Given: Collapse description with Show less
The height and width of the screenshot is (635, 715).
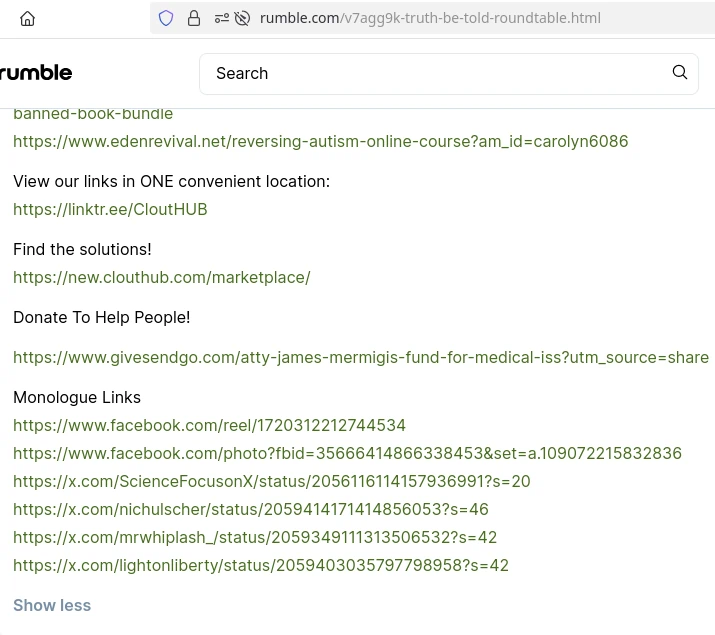Looking at the screenshot, I should coord(52,605).
